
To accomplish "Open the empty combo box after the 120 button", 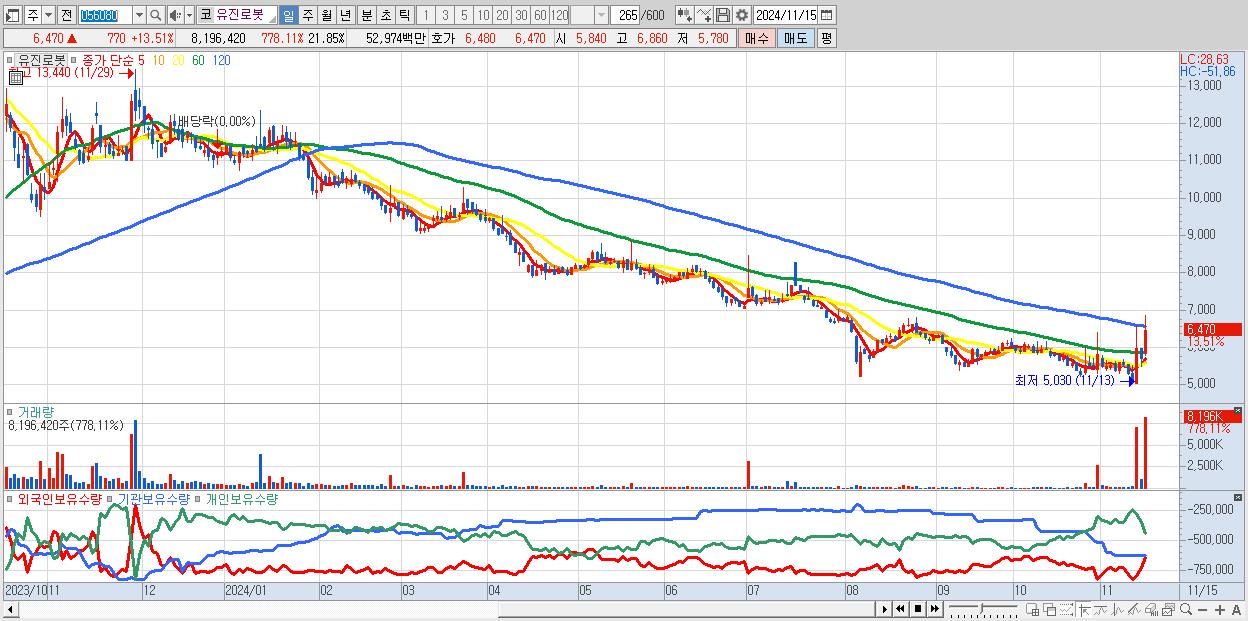I will (x=589, y=16).
